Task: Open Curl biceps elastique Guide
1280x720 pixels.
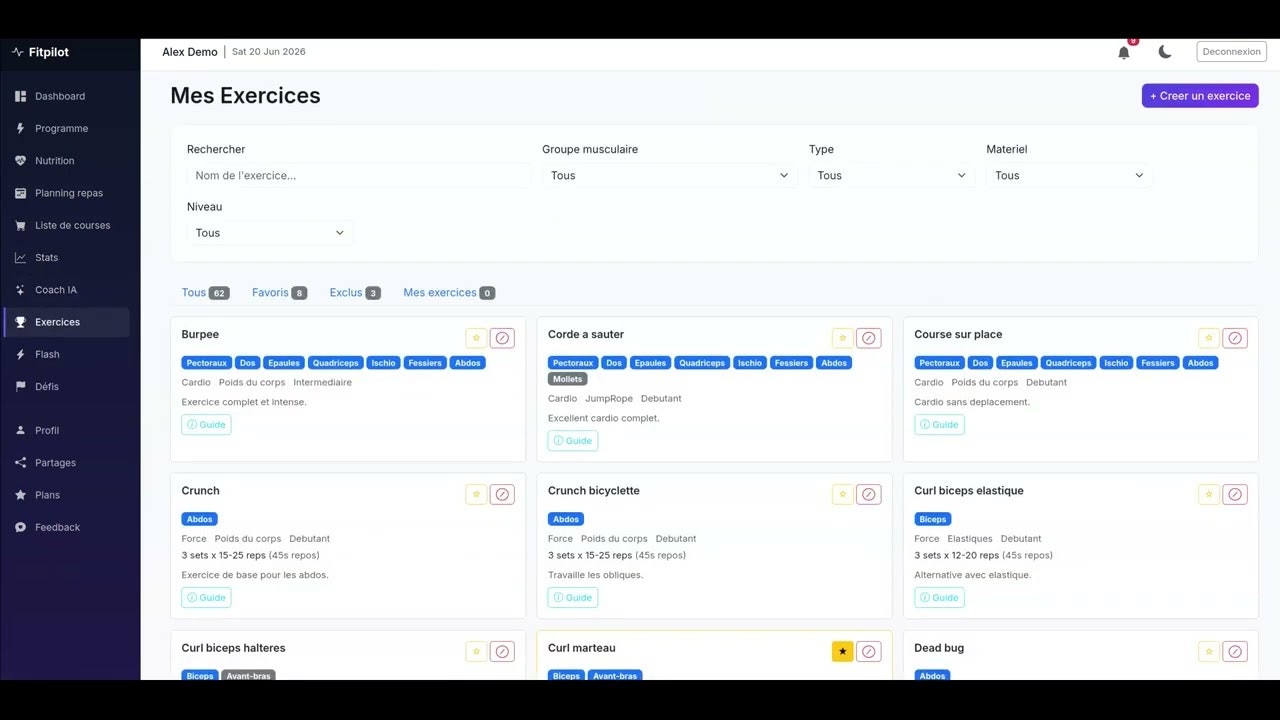Action: point(939,598)
